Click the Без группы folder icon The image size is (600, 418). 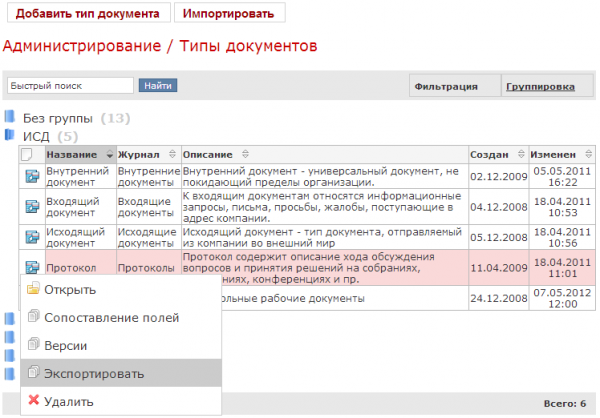click(10, 116)
